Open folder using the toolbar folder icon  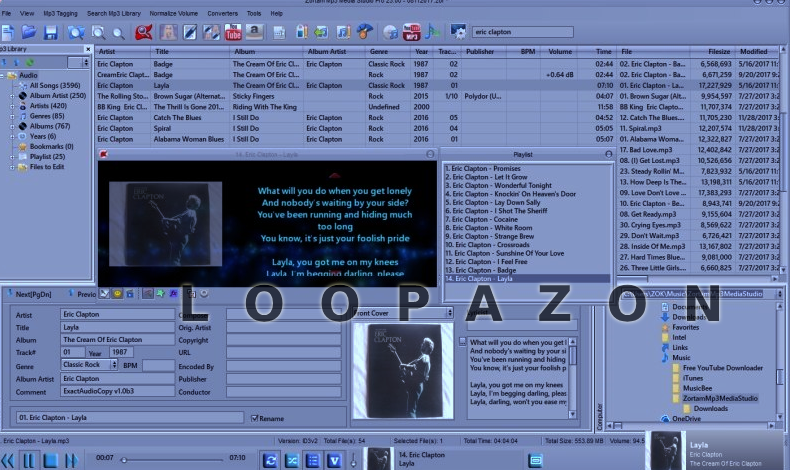click(x=29, y=33)
